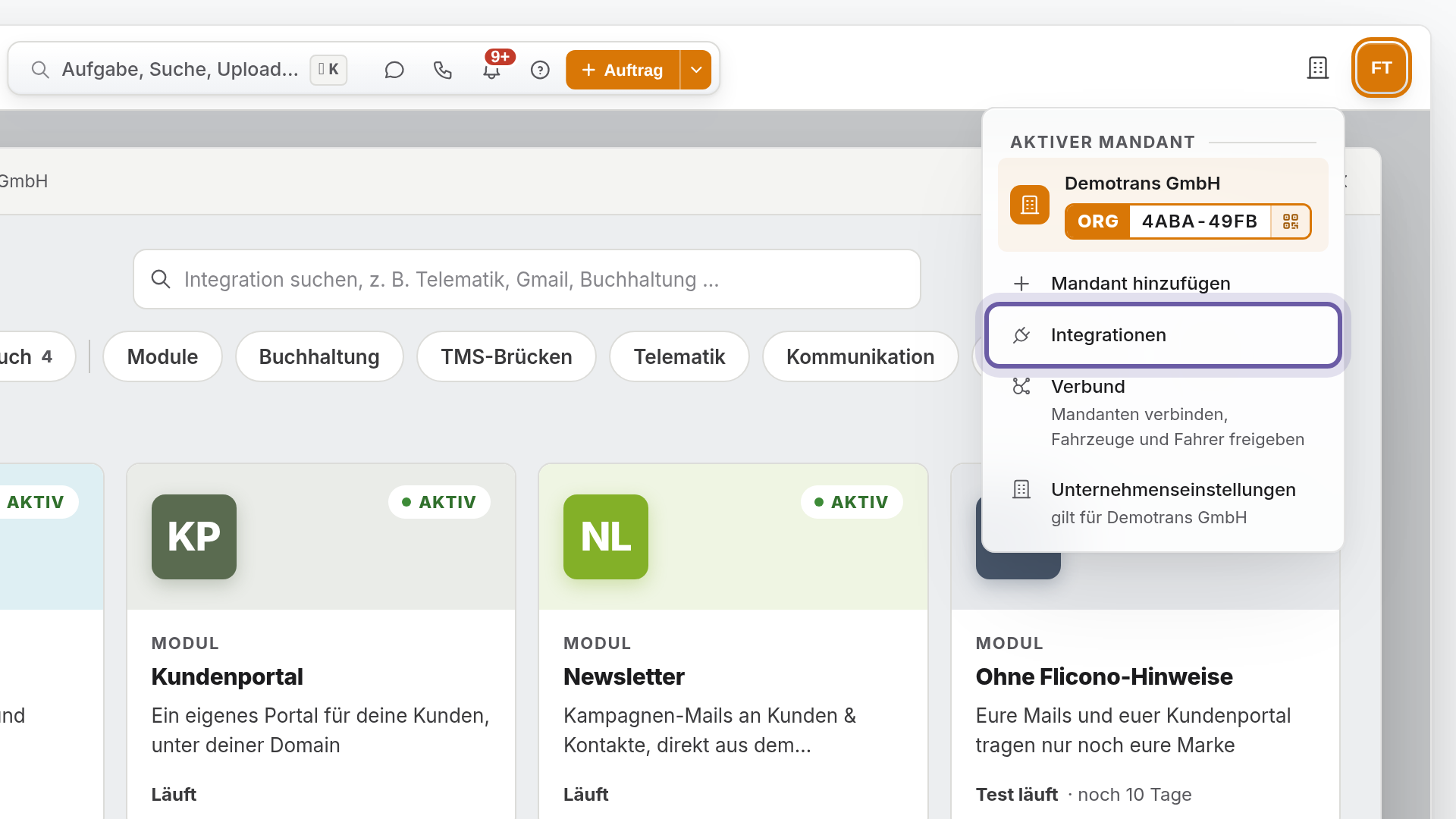Click the phone call icon
Image resolution: width=1456 pixels, height=819 pixels.
[443, 70]
